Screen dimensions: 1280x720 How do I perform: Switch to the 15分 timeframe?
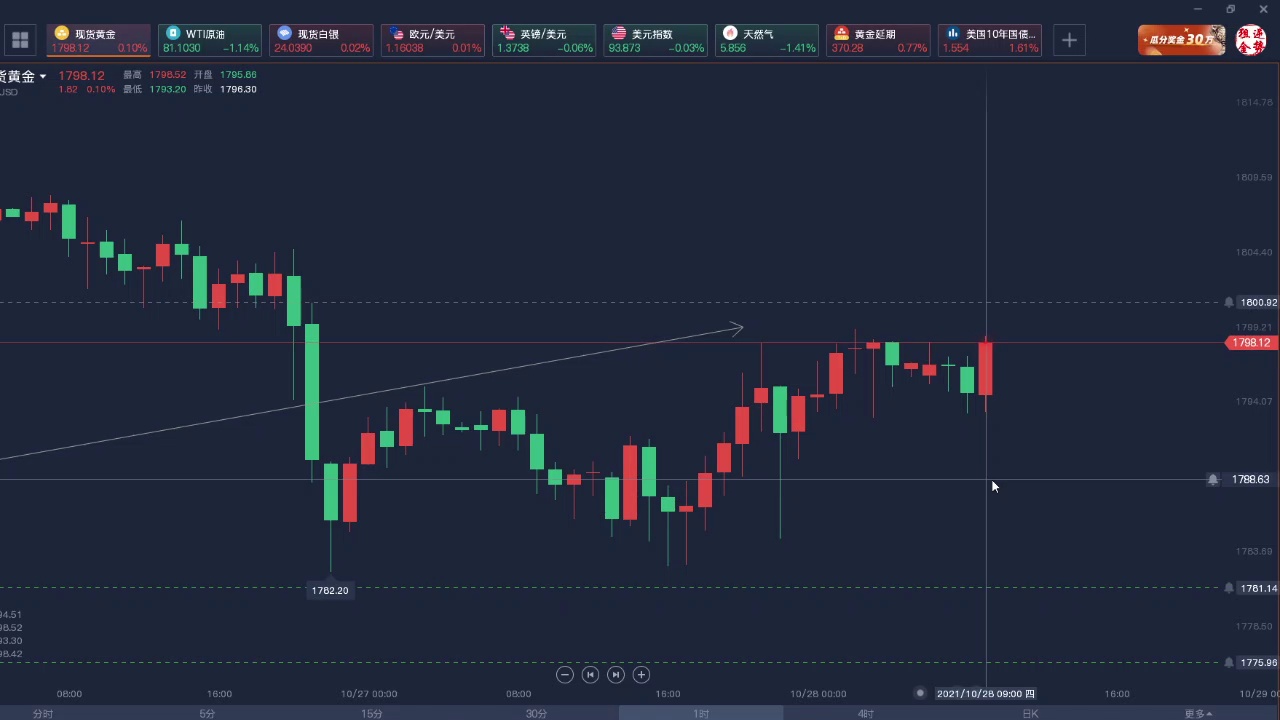(x=371, y=713)
